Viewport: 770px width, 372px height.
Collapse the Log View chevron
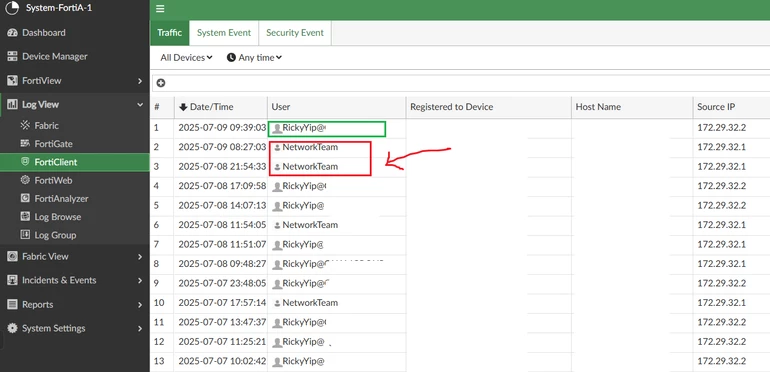click(140, 105)
